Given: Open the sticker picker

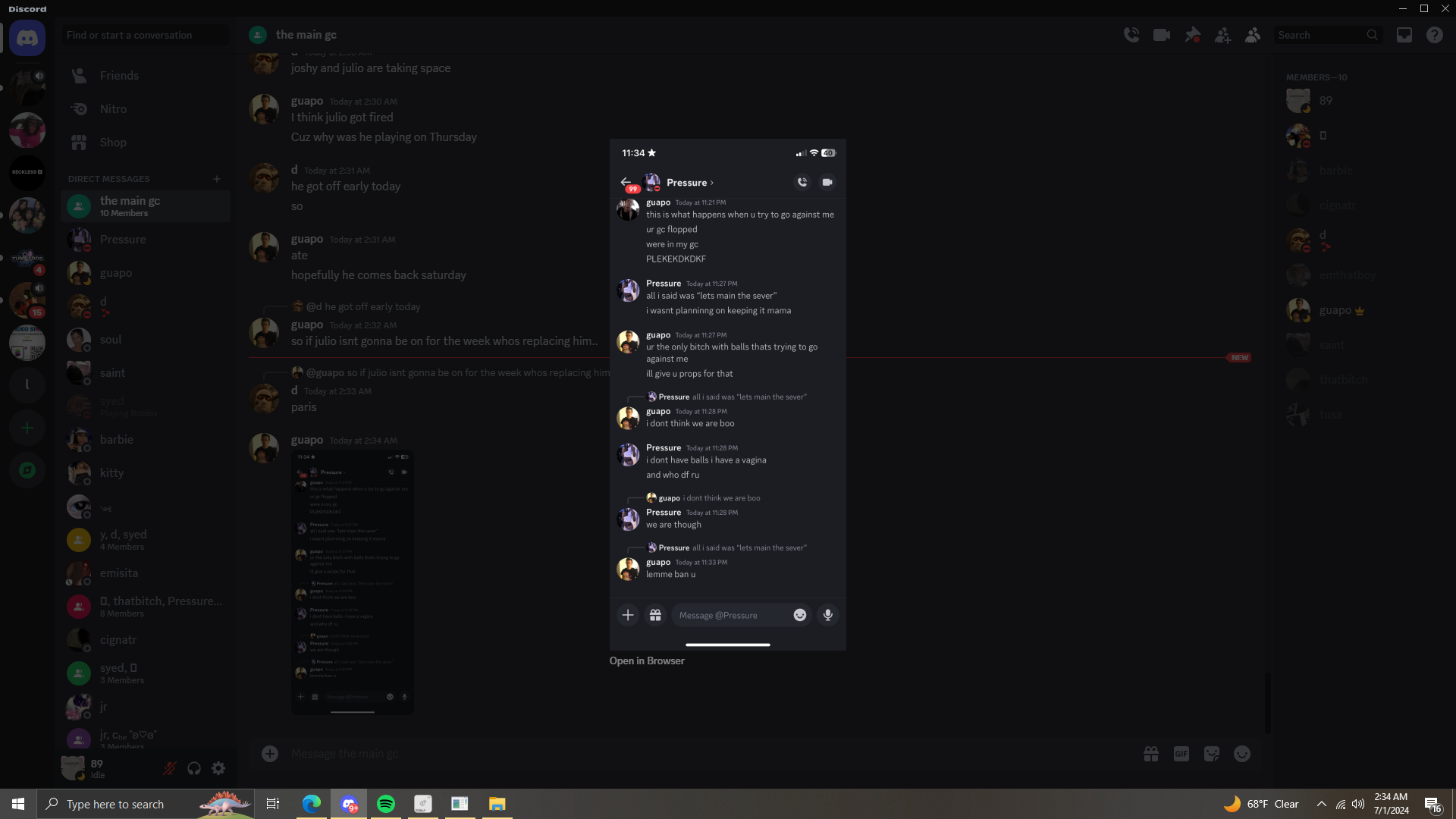Looking at the screenshot, I should click(x=1212, y=754).
